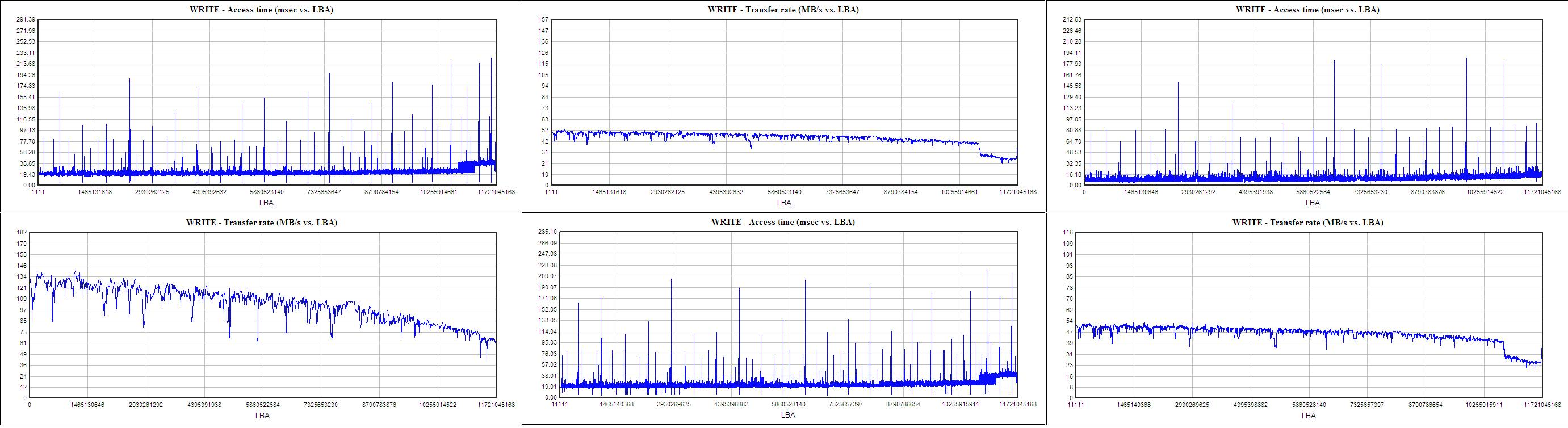Select the 38.01 axis value
The width and height of the screenshot is (1568, 428).
[550, 376]
